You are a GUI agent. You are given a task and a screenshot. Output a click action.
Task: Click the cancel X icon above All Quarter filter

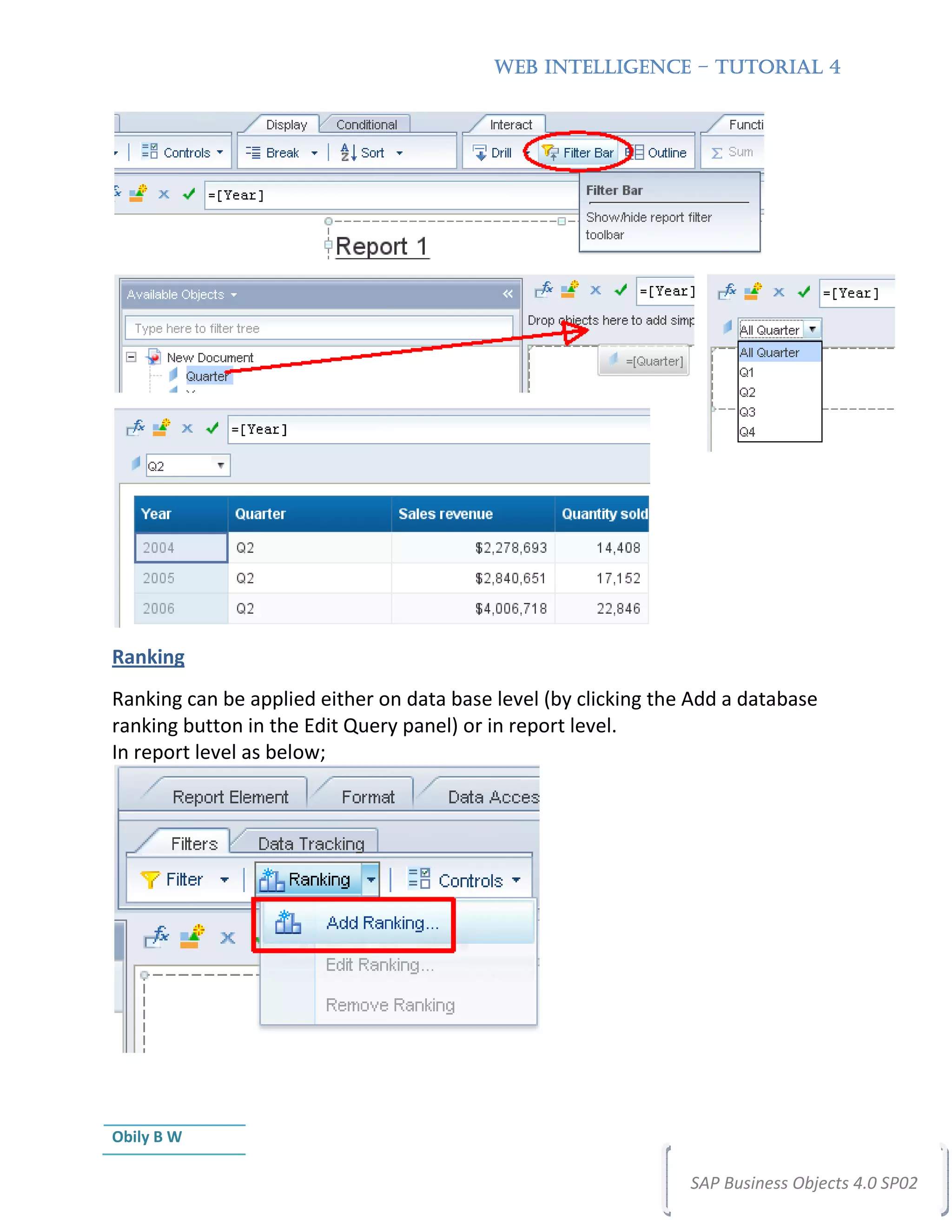click(x=779, y=292)
